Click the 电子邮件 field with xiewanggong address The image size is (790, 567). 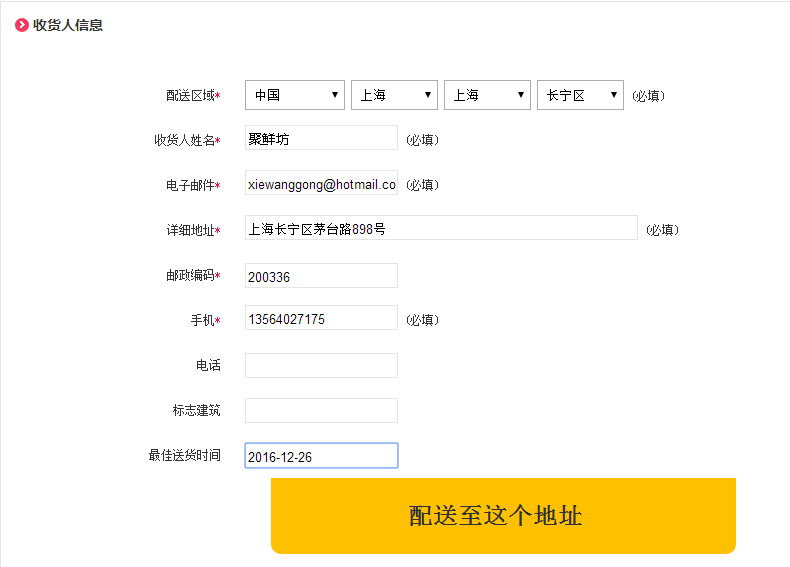pyautogui.click(x=321, y=182)
